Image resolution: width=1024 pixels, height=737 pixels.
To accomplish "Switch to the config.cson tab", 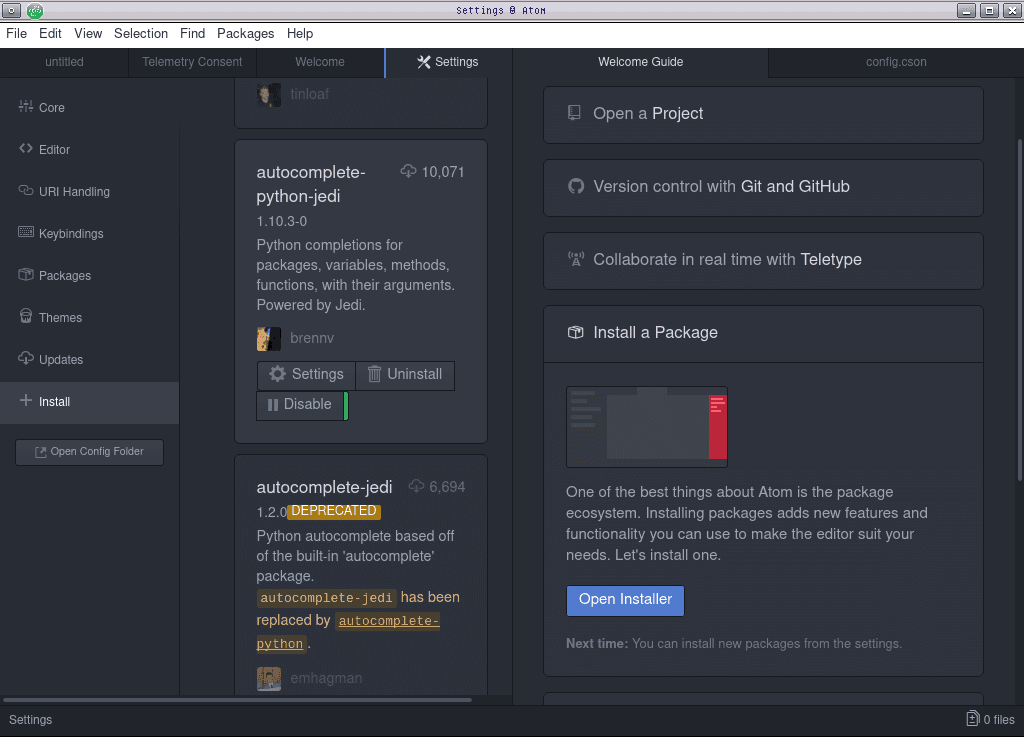I will 896,62.
